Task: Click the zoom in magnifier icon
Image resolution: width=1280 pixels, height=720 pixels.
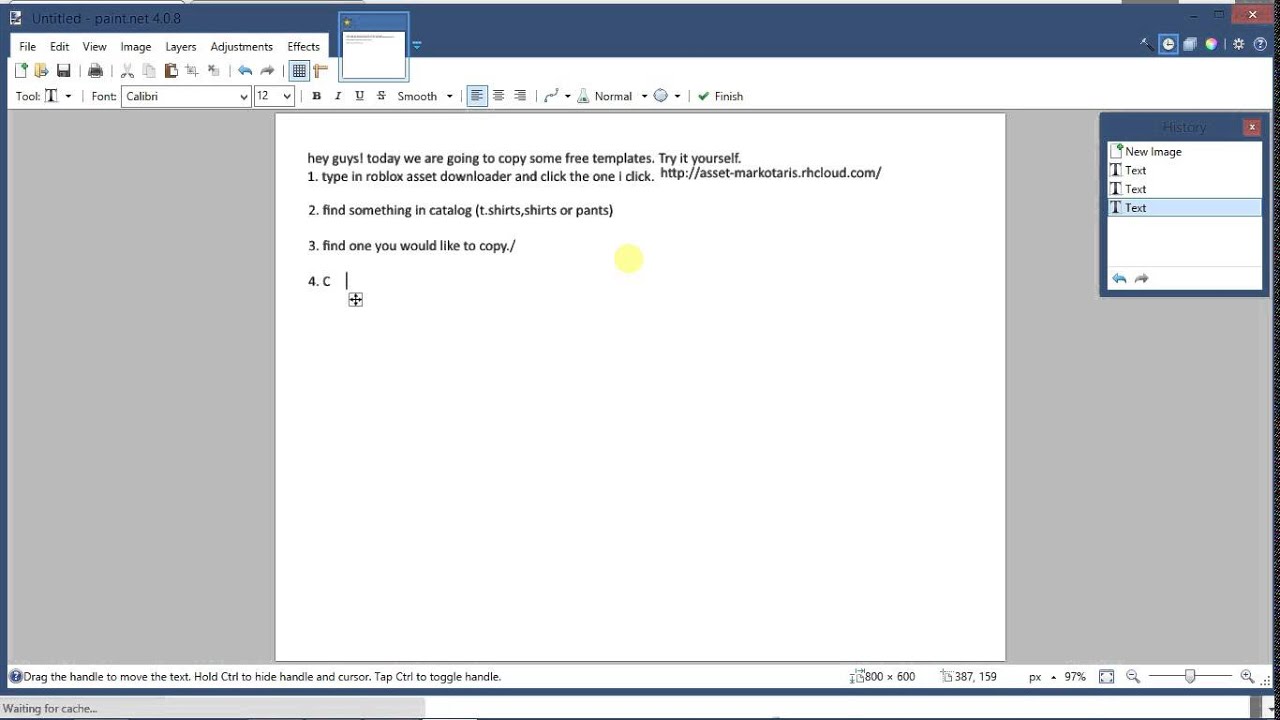Action: tap(1247, 677)
